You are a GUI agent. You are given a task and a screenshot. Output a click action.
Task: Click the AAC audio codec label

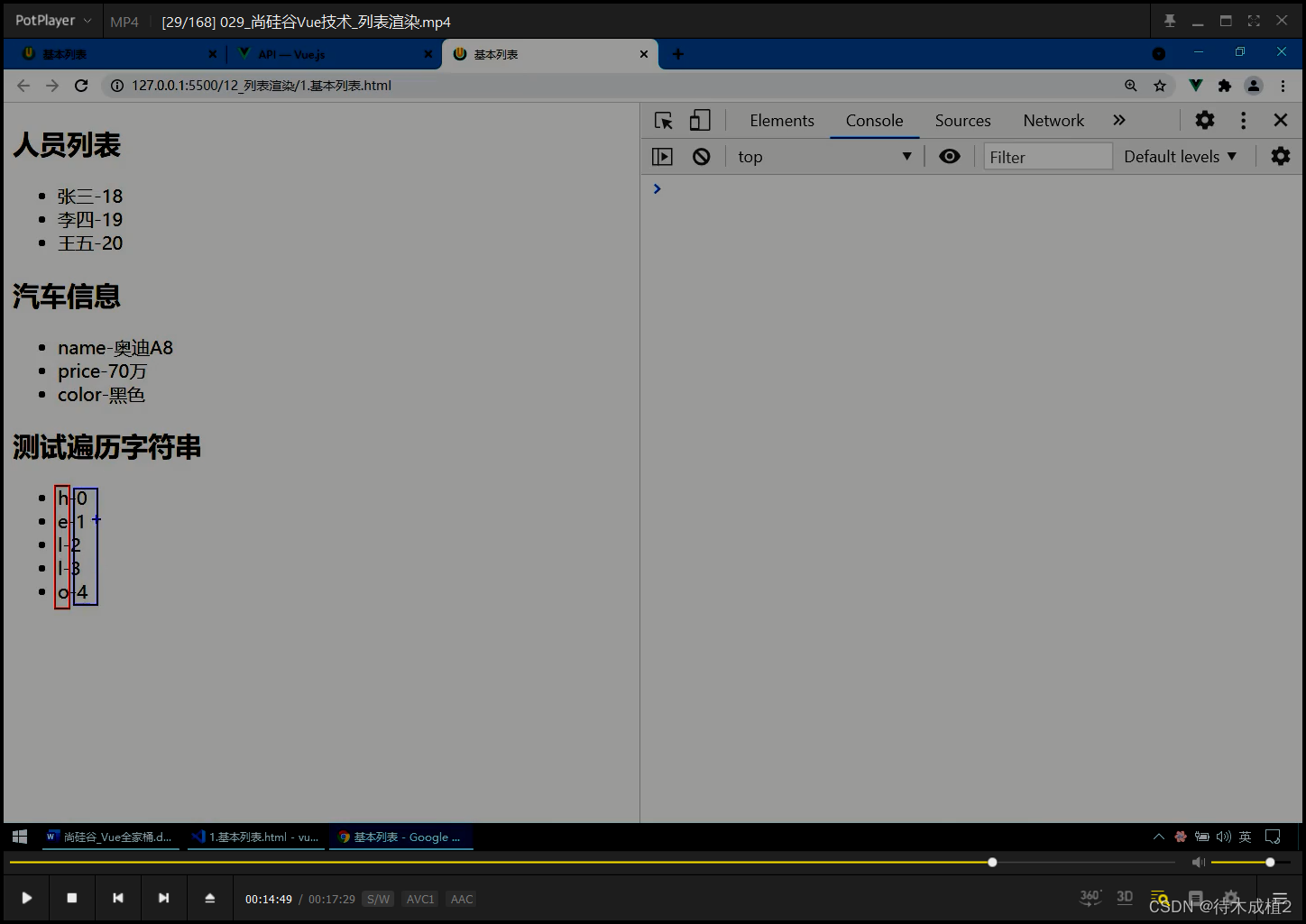[x=462, y=899]
